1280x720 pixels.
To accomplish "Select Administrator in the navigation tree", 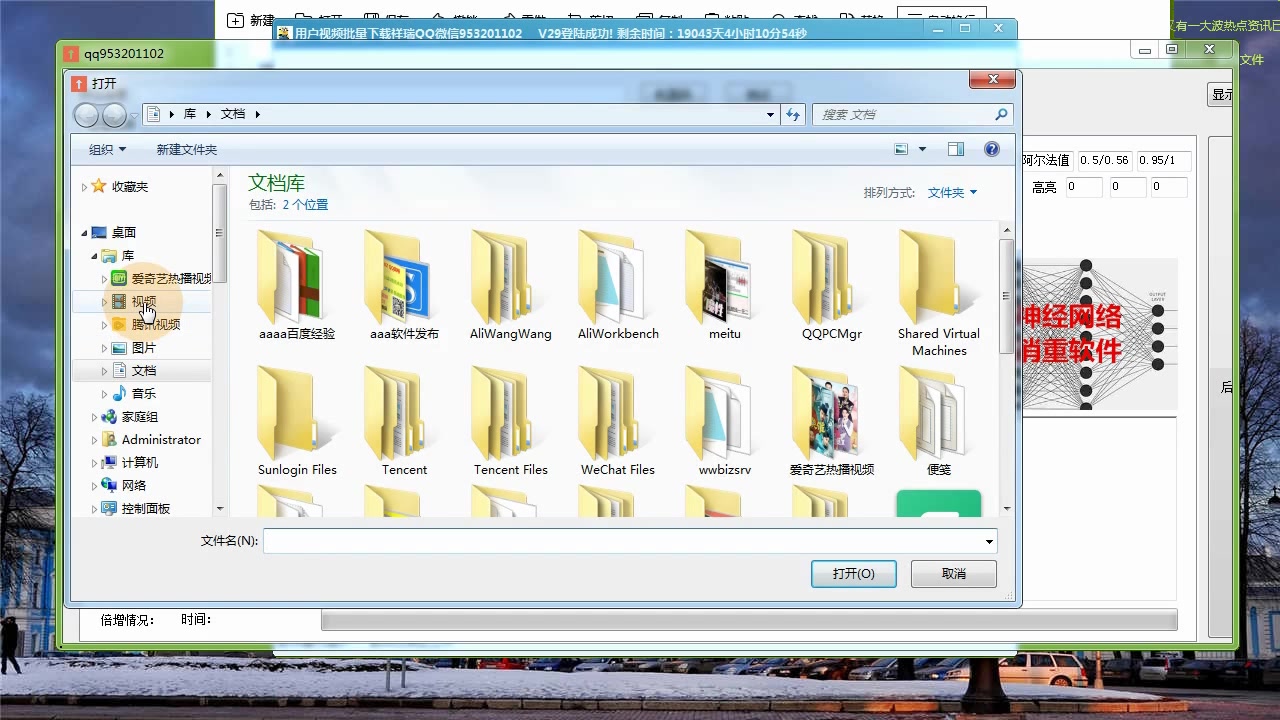I will 161,439.
